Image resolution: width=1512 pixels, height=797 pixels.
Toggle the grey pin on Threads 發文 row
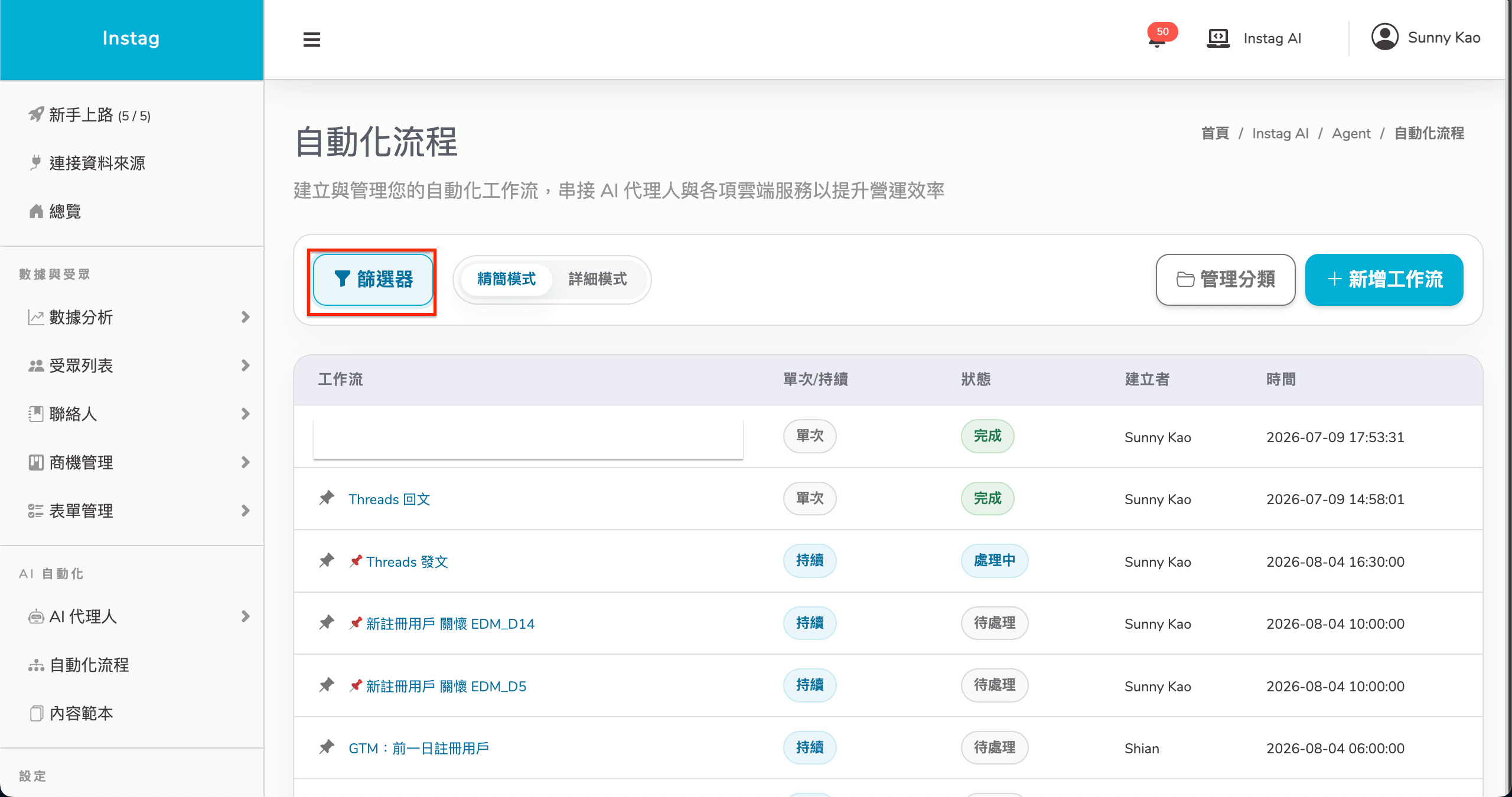coord(327,561)
